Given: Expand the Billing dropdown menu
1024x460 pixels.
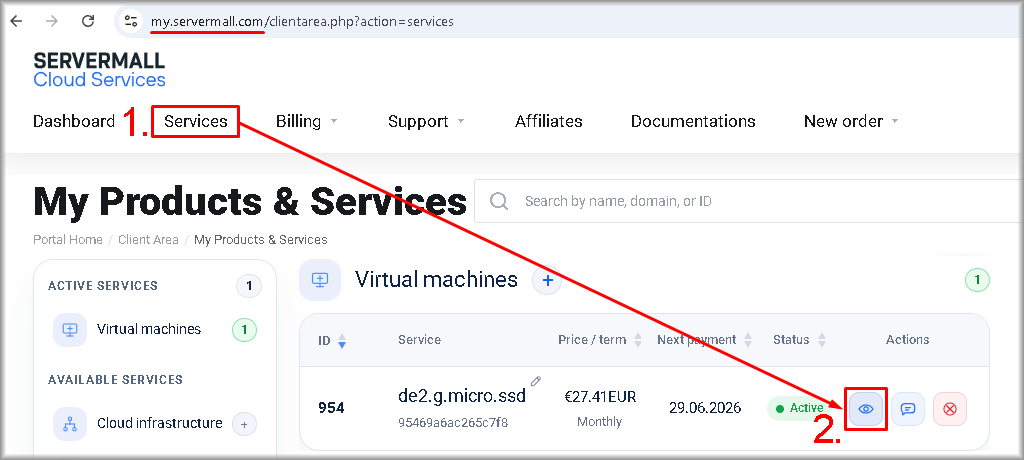Looking at the screenshot, I should click(306, 122).
